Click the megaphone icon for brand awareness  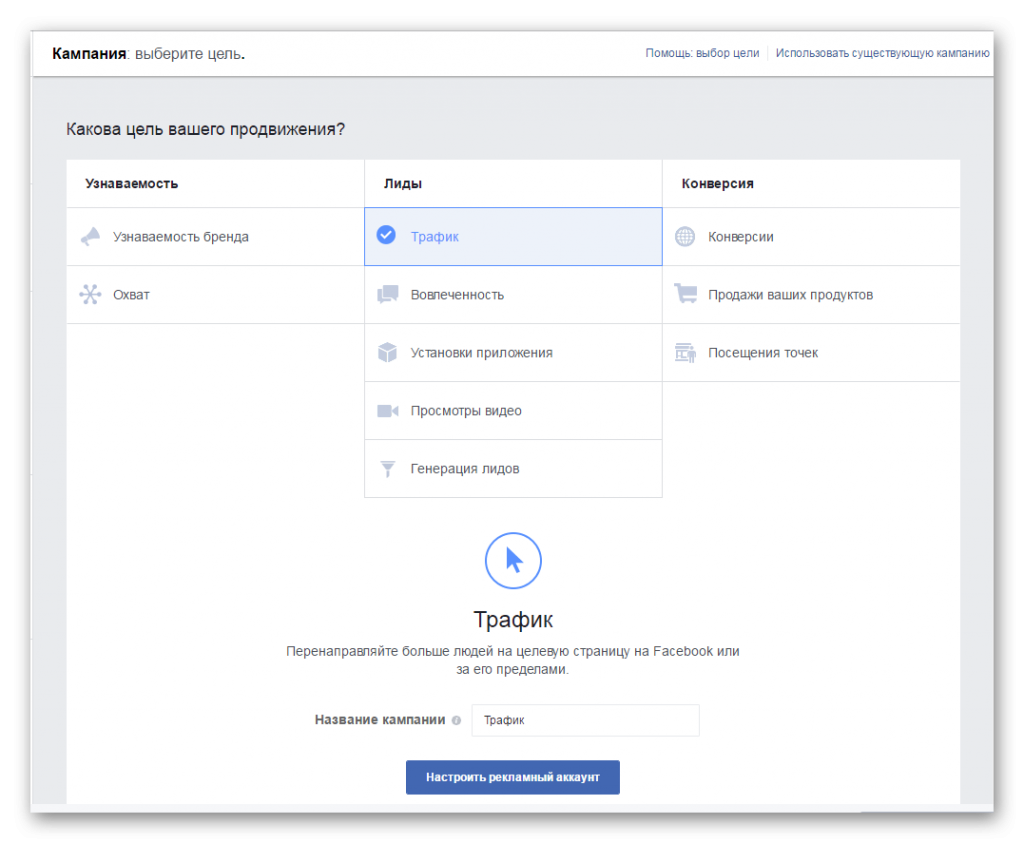coord(91,237)
